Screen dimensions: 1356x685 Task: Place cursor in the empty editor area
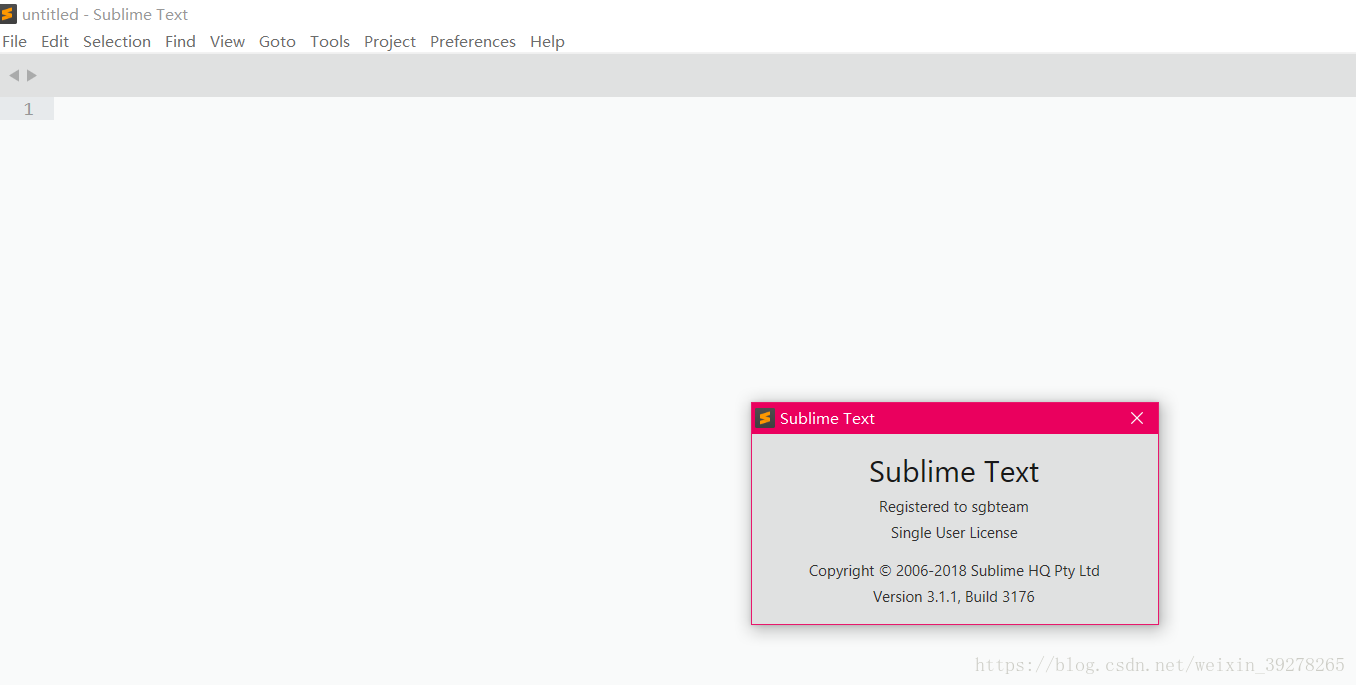coord(400,300)
